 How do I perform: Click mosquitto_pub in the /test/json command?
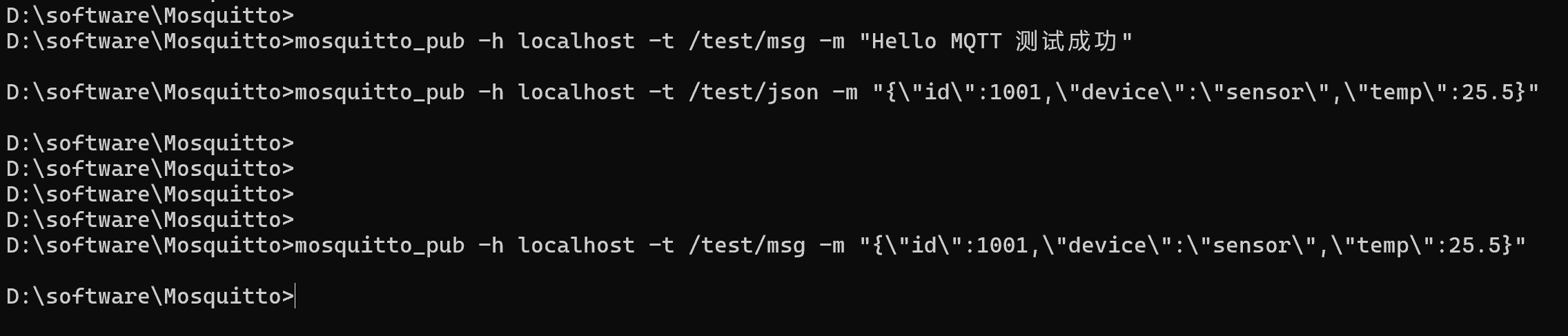tap(380, 92)
